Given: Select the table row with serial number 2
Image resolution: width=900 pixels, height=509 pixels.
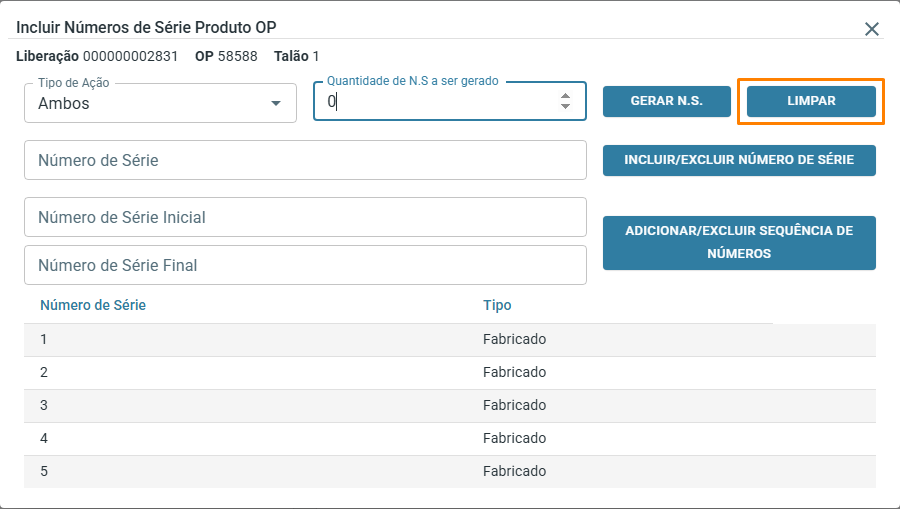Looking at the screenshot, I should [x=449, y=372].
